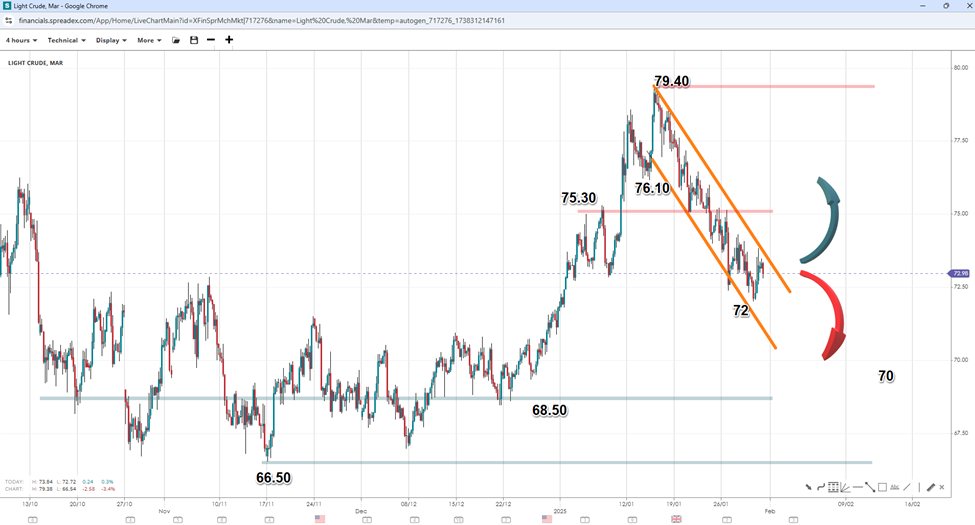This screenshot has width=975, height=525.
Task: Choose the Fibonacci retracement grid tool
Action: [833, 487]
